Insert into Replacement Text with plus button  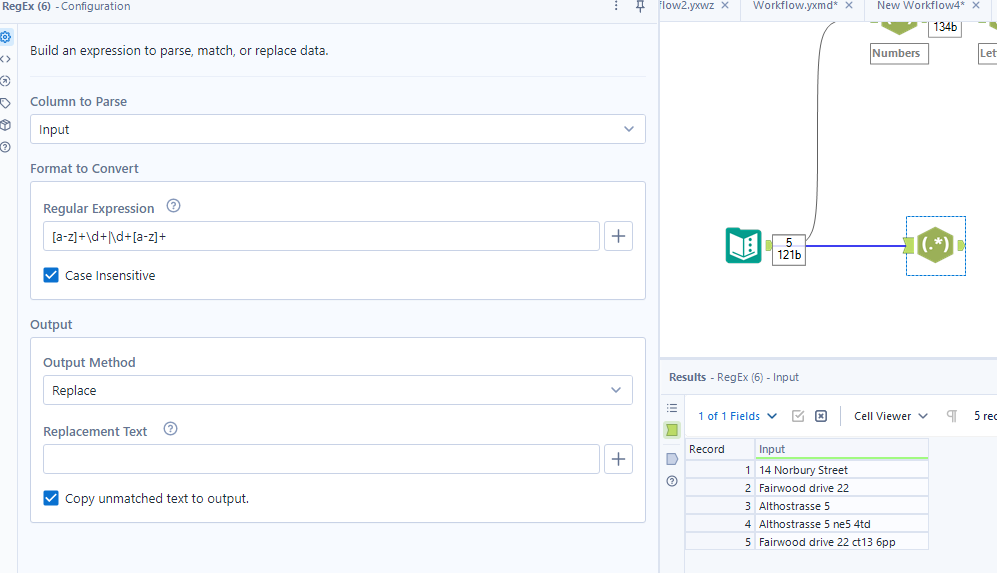click(x=618, y=459)
